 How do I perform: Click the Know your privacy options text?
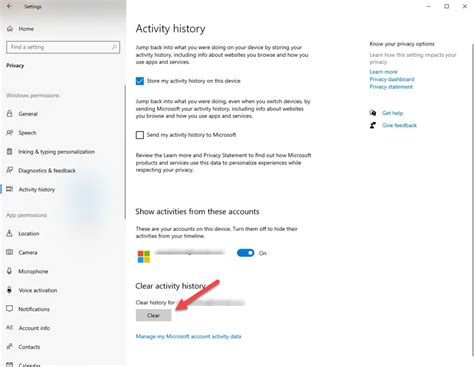click(402, 44)
